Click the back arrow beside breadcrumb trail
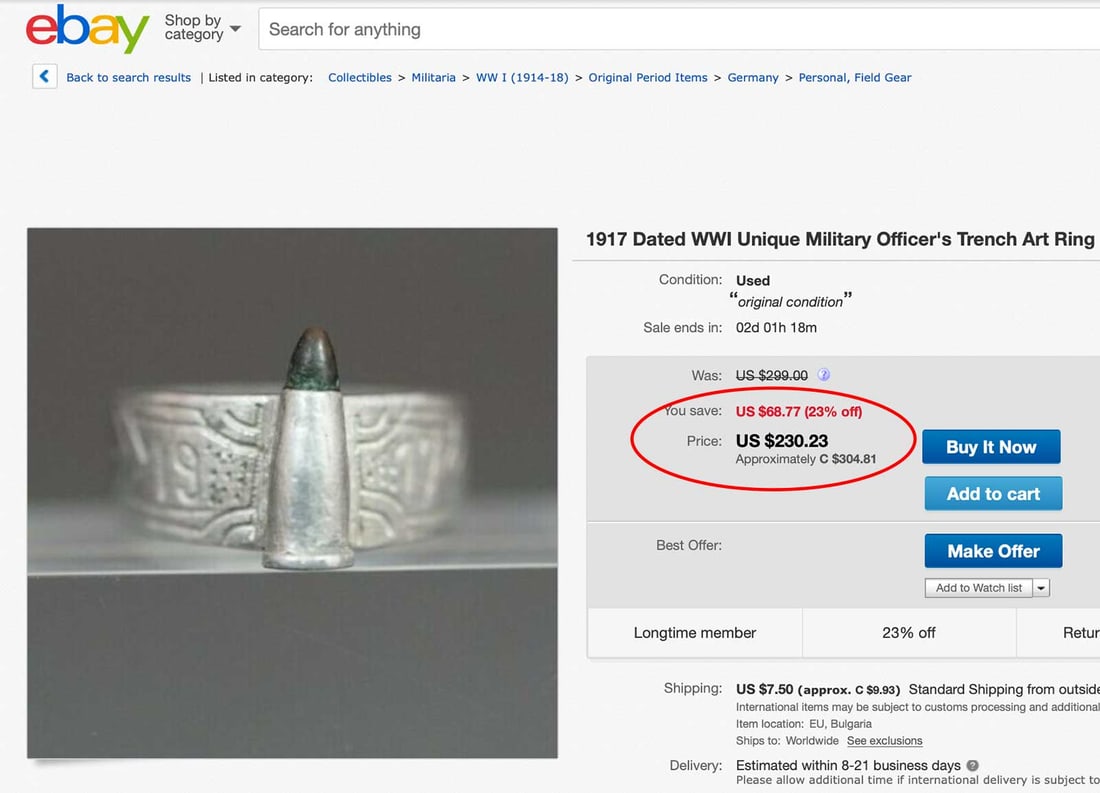This screenshot has height=793, width=1100. pos(44,76)
